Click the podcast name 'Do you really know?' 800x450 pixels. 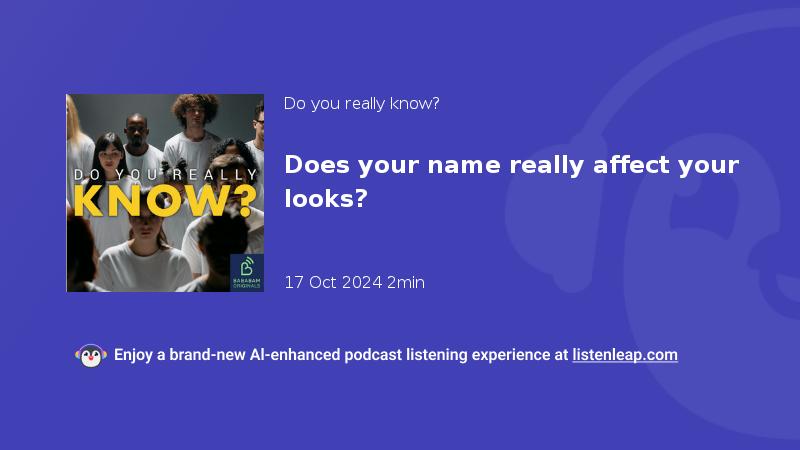[x=361, y=104]
